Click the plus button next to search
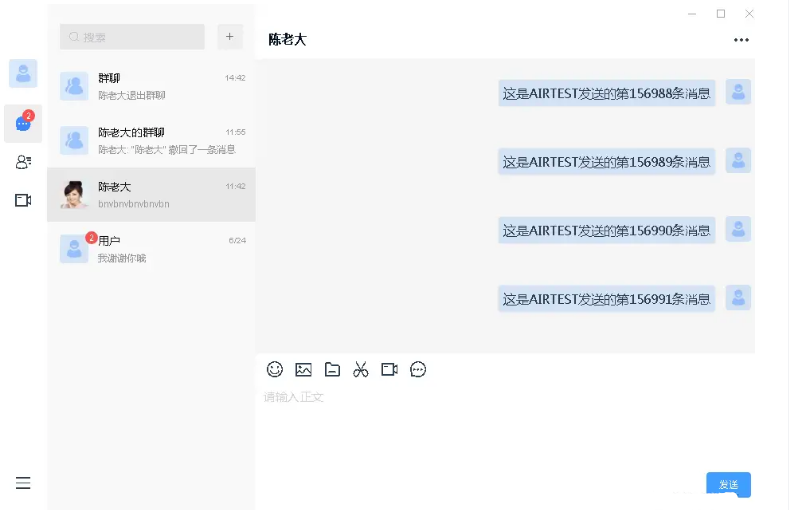789x510 pixels. coord(230,37)
